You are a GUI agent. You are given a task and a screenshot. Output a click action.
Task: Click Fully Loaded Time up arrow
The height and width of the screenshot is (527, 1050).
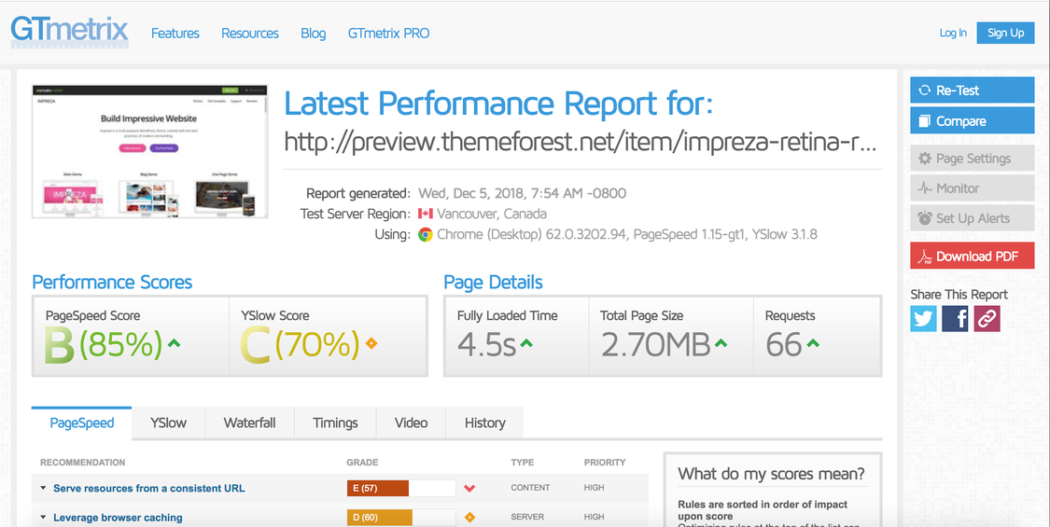526,344
